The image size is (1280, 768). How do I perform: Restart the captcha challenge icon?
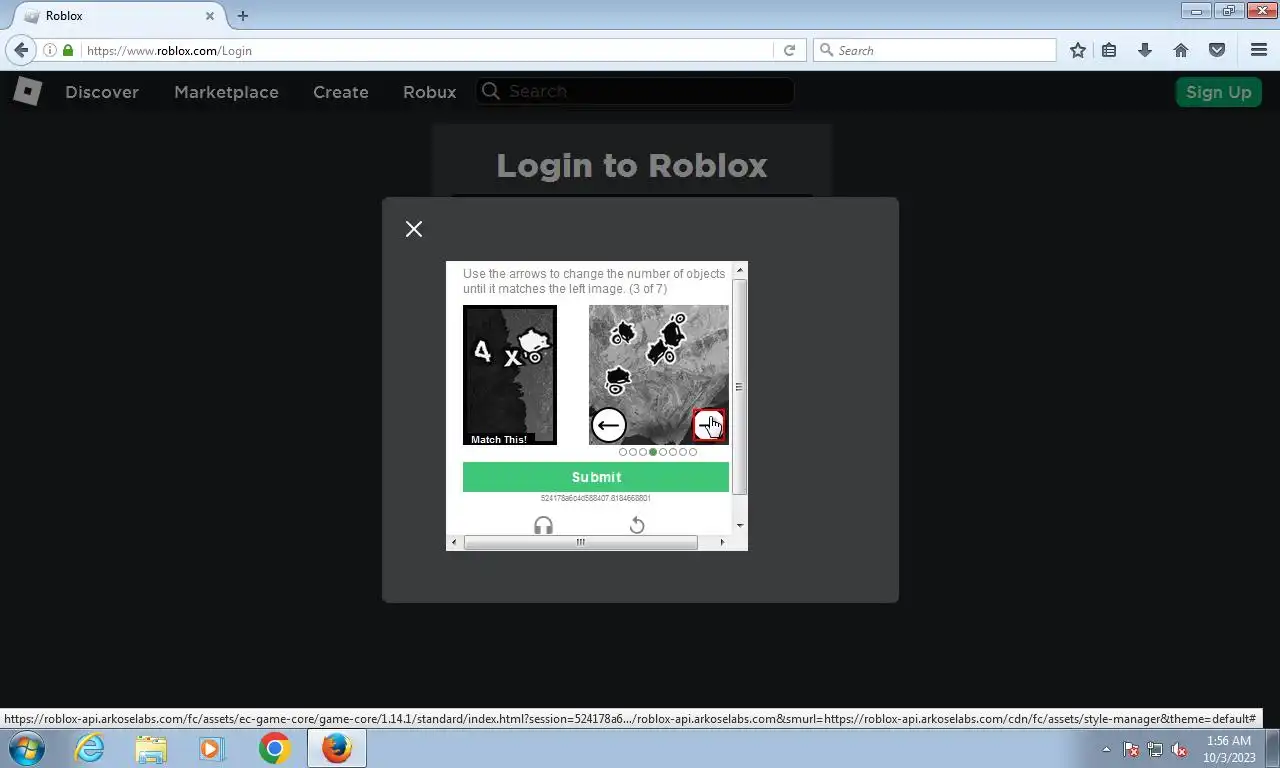[x=636, y=525]
